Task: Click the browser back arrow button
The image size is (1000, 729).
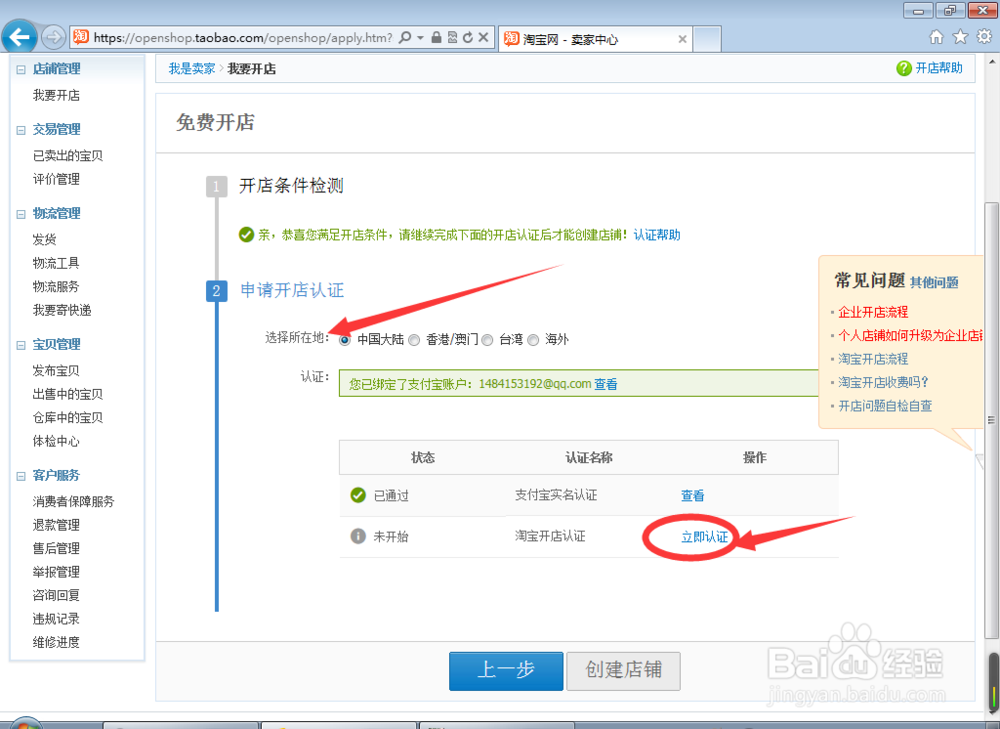Action: point(20,37)
